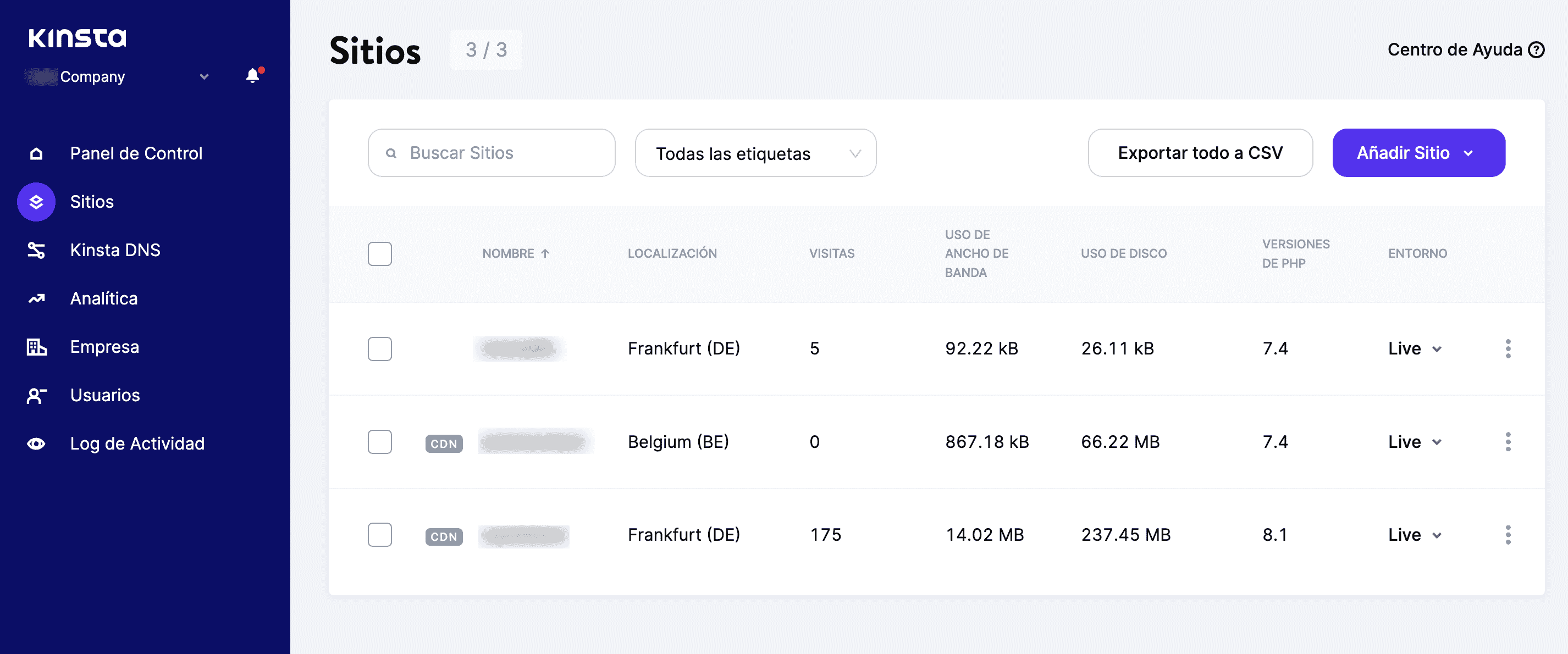Check the Frankfurt site with 5 visits
This screenshot has width=1568, height=654.
point(379,348)
